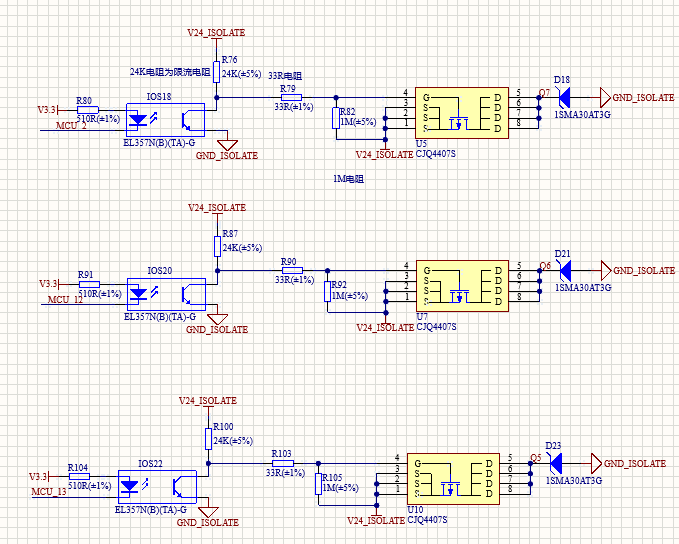Select the D23 diode symbol

[555, 464]
